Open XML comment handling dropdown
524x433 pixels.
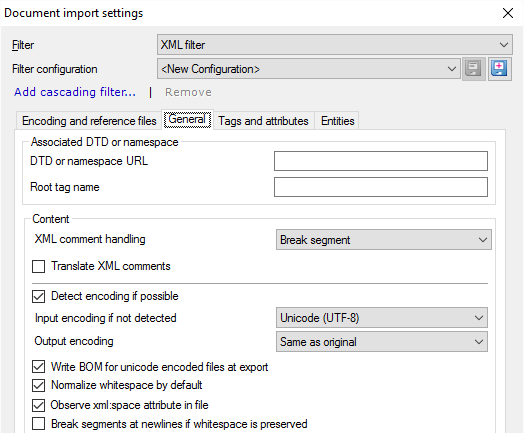[384, 240]
